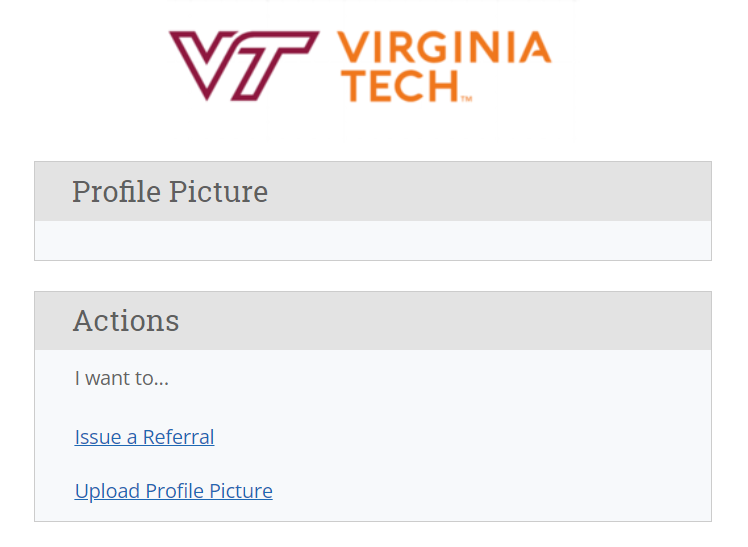748x547 pixels.
Task: Open the Upload Profile Picture link
Action: [x=174, y=491]
